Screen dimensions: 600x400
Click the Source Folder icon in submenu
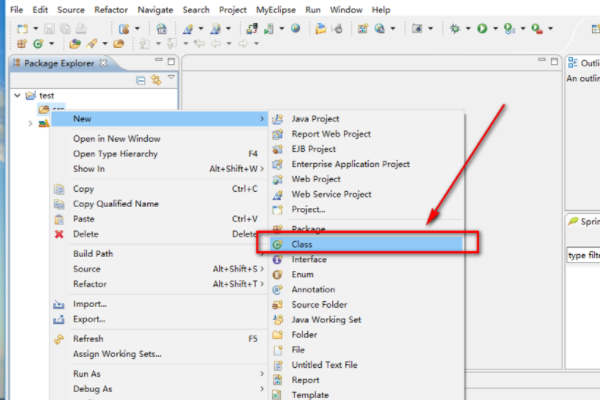(277, 305)
